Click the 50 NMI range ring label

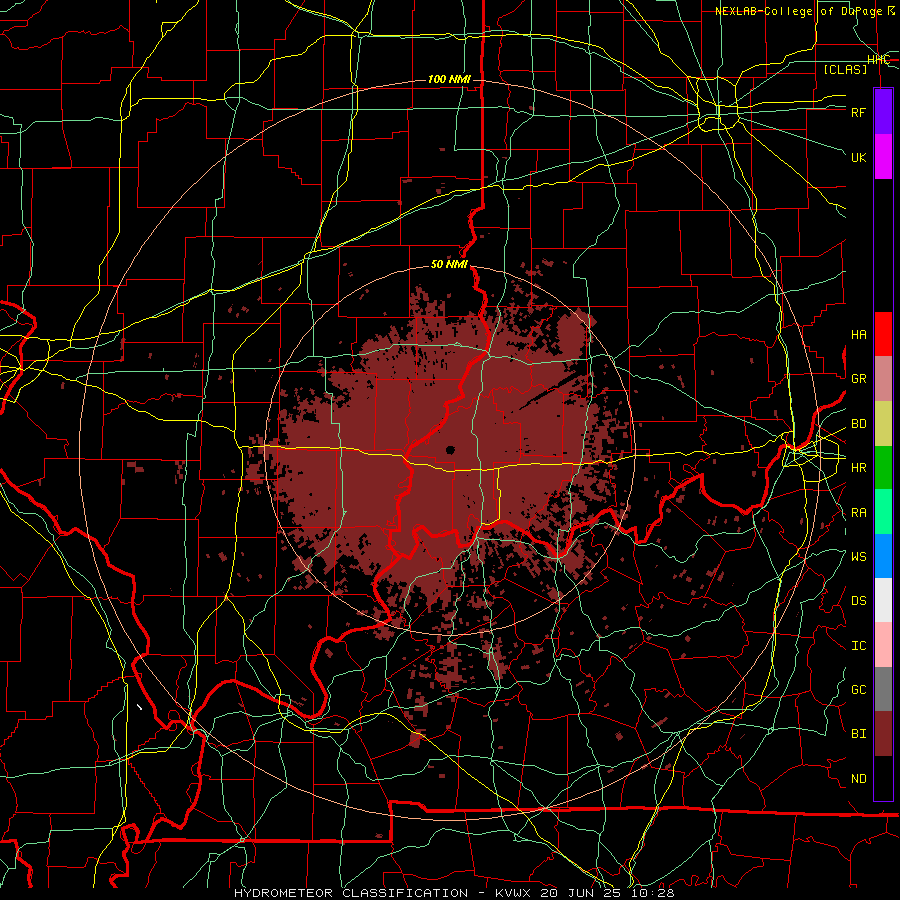pos(449,264)
